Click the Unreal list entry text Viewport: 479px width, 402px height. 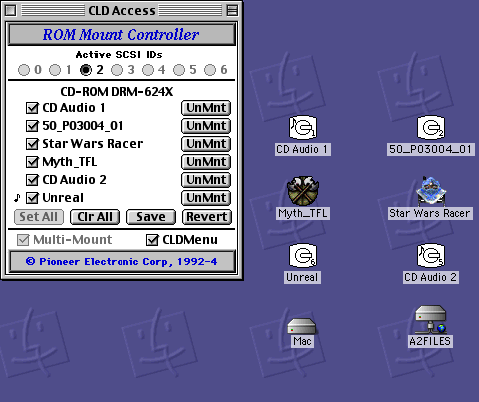click(x=63, y=198)
